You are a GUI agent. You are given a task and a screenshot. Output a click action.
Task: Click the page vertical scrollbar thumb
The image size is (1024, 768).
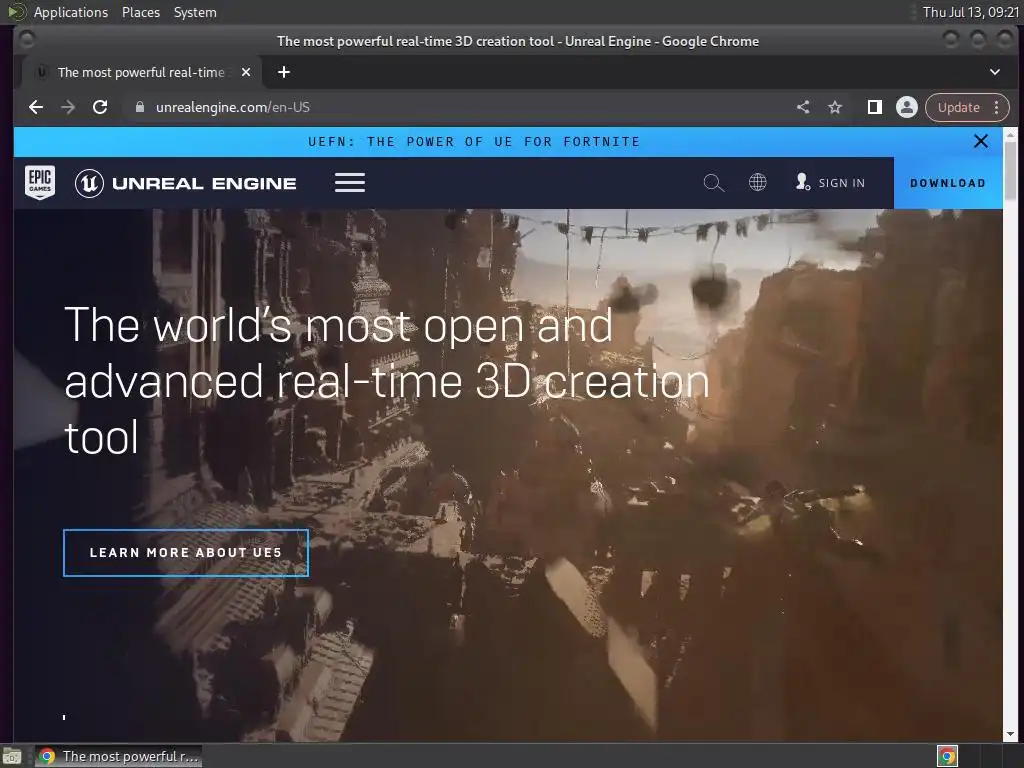tap(1010, 170)
